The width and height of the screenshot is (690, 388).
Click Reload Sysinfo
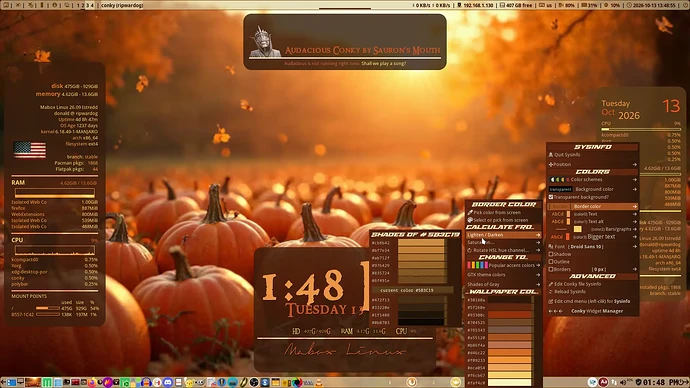point(593,292)
